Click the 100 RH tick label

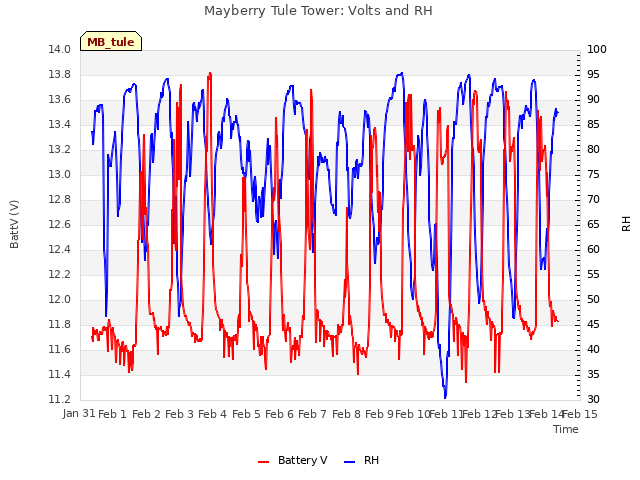[597, 50]
